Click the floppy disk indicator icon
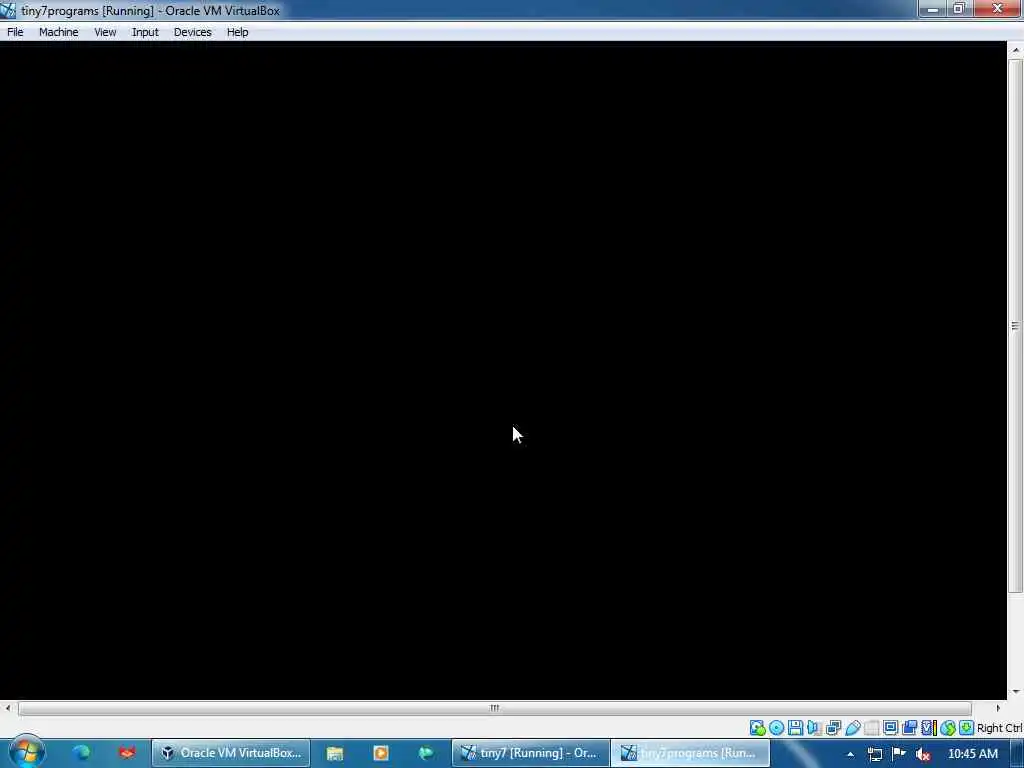Viewport: 1024px width, 768px height. pos(795,728)
